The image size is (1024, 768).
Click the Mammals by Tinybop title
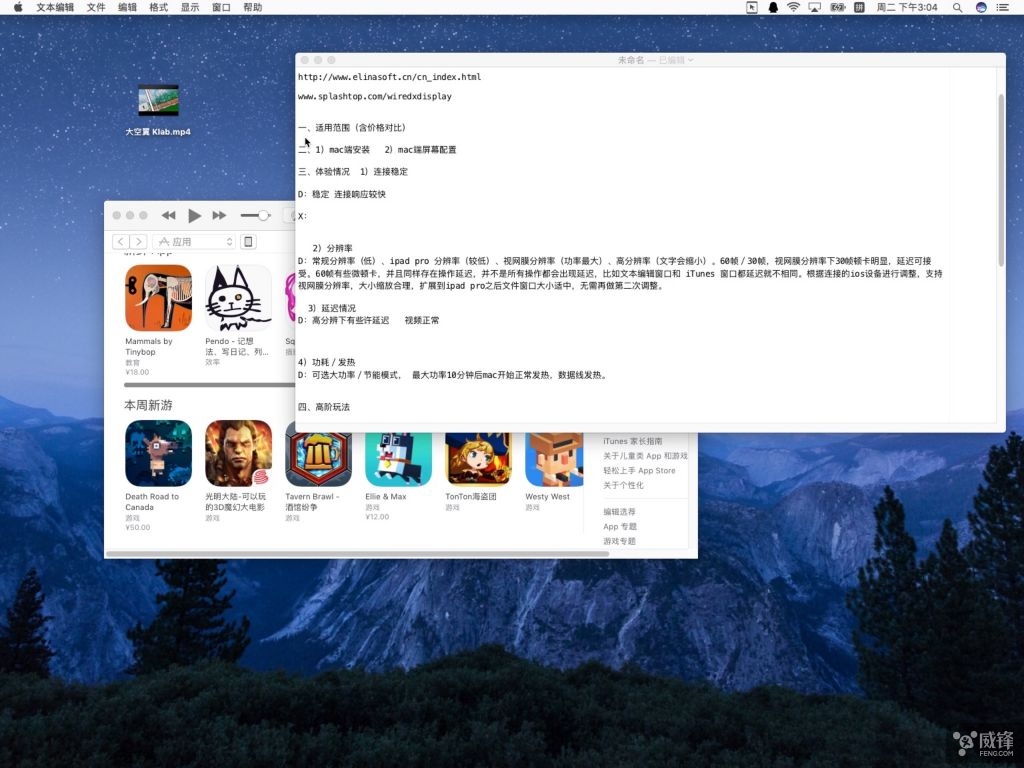[149, 346]
